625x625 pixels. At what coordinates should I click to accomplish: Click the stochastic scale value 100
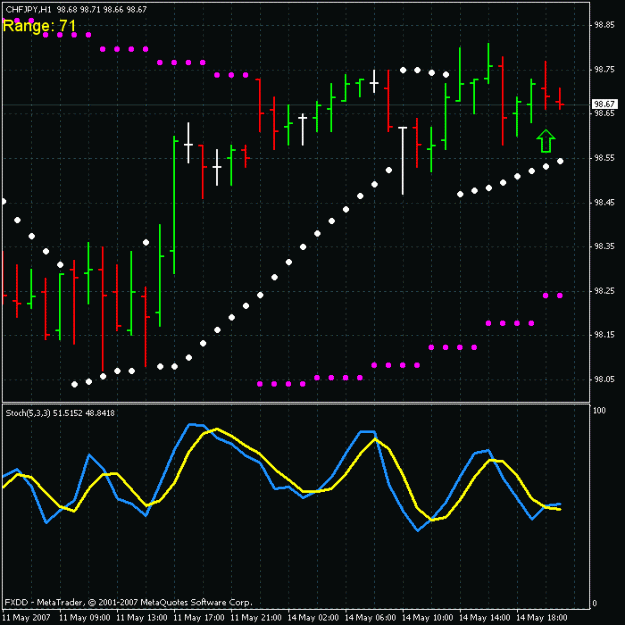[599, 411]
